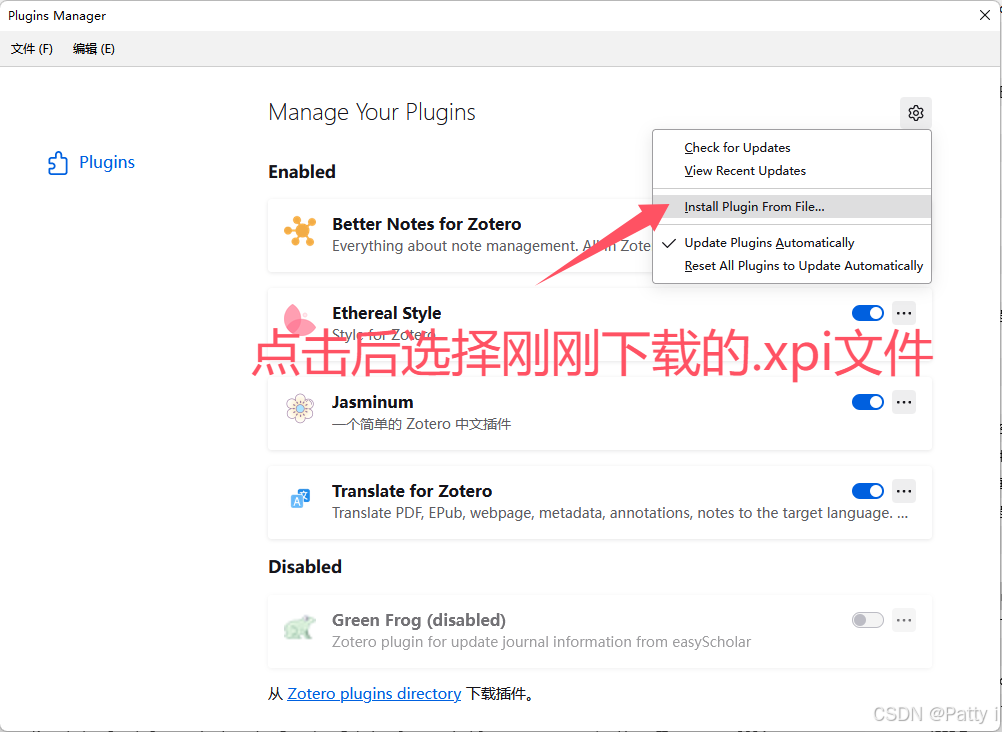The width and height of the screenshot is (1002, 732).
Task: Click the Green Frog plugin icon
Action: 300,627
